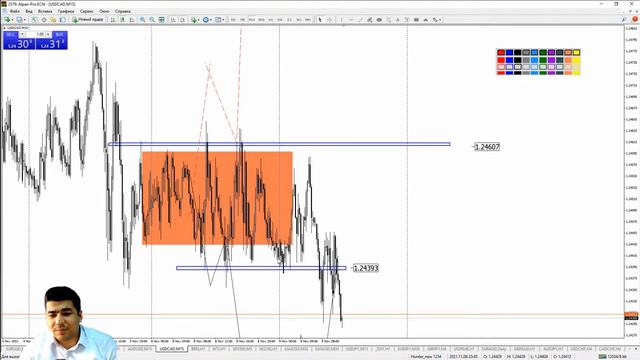Click the BUY one-click button

[51, 41]
